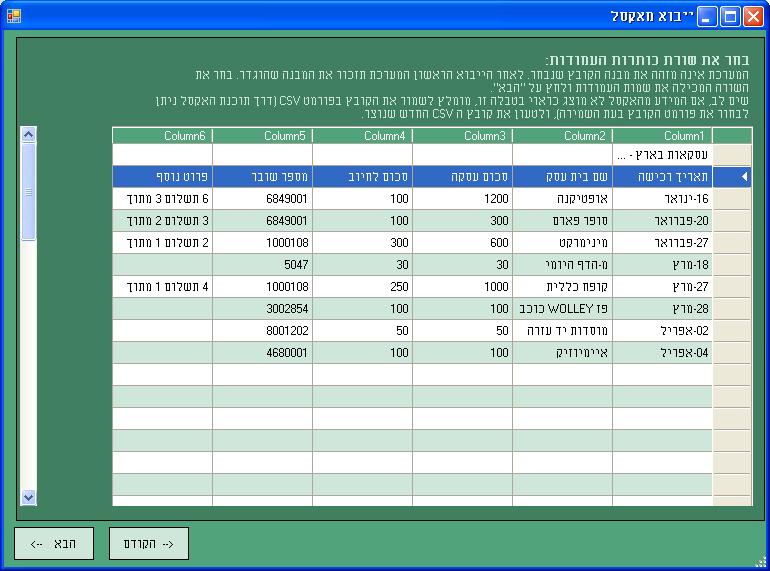The image size is (770, 571).
Task: Close the ייבוא מאקסל window
Action: tap(753, 17)
